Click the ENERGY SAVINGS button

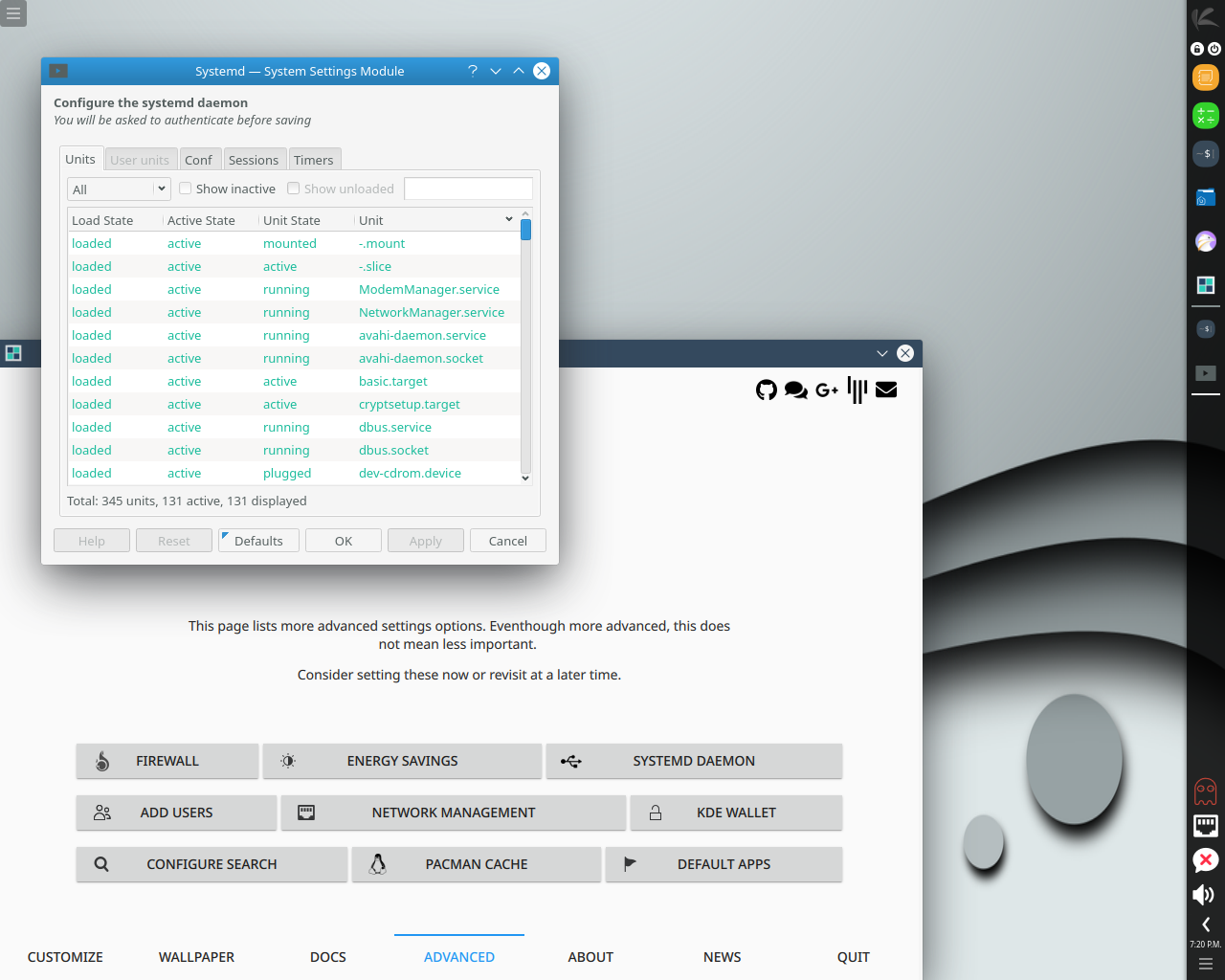tap(402, 761)
